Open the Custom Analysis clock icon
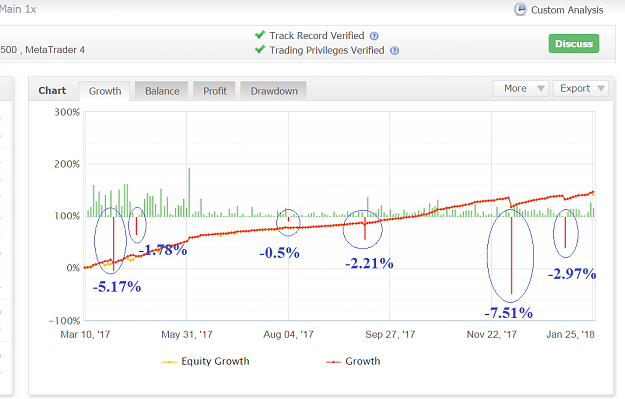Image resolution: width=625 pixels, height=399 pixels. pos(520,9)
